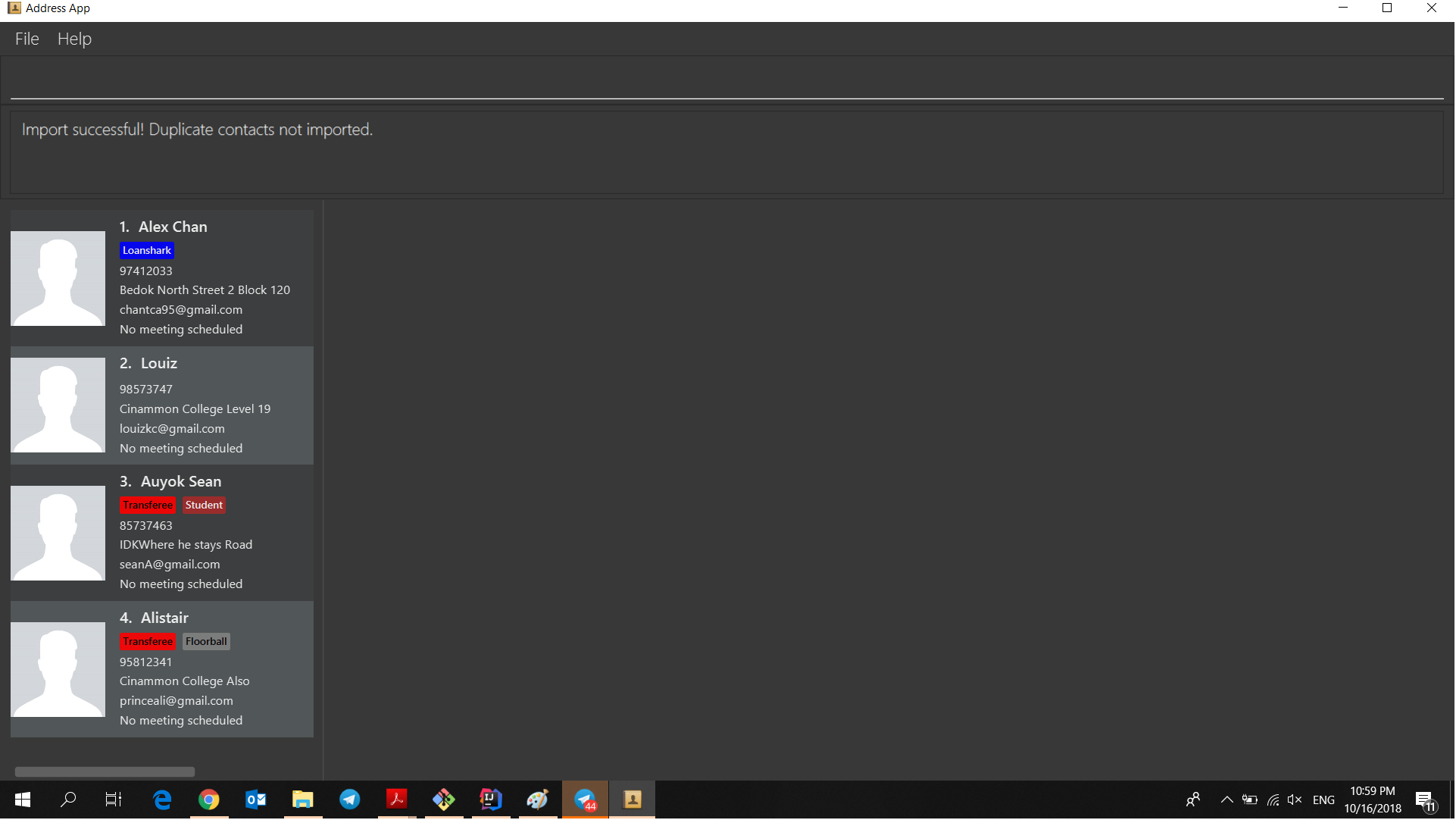
Task: Open Adobe Acrobat from taskbar
Action: 397,800
